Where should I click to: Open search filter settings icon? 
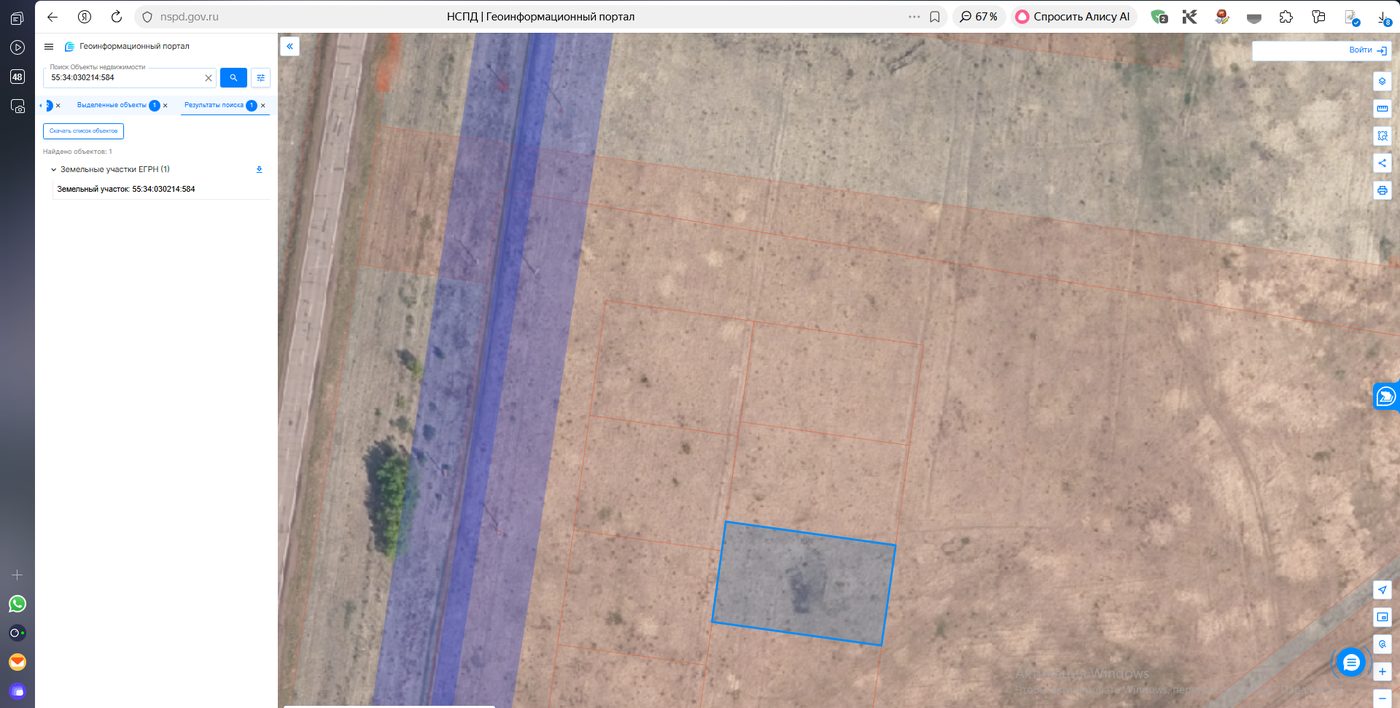tap(261, 77)
